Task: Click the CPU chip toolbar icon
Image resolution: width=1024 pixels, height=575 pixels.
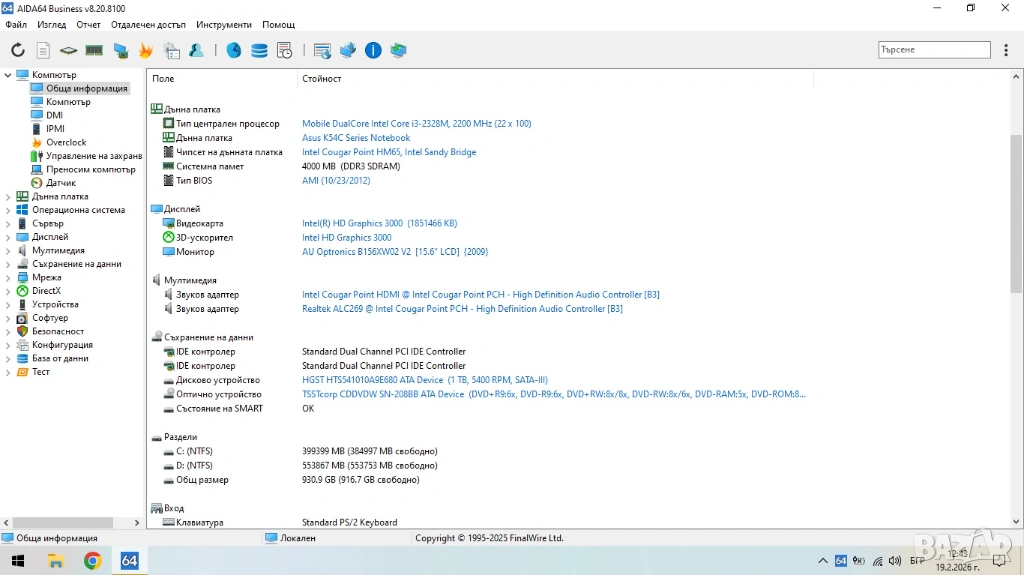Action: pyautogui.click(x=68, y=50)
